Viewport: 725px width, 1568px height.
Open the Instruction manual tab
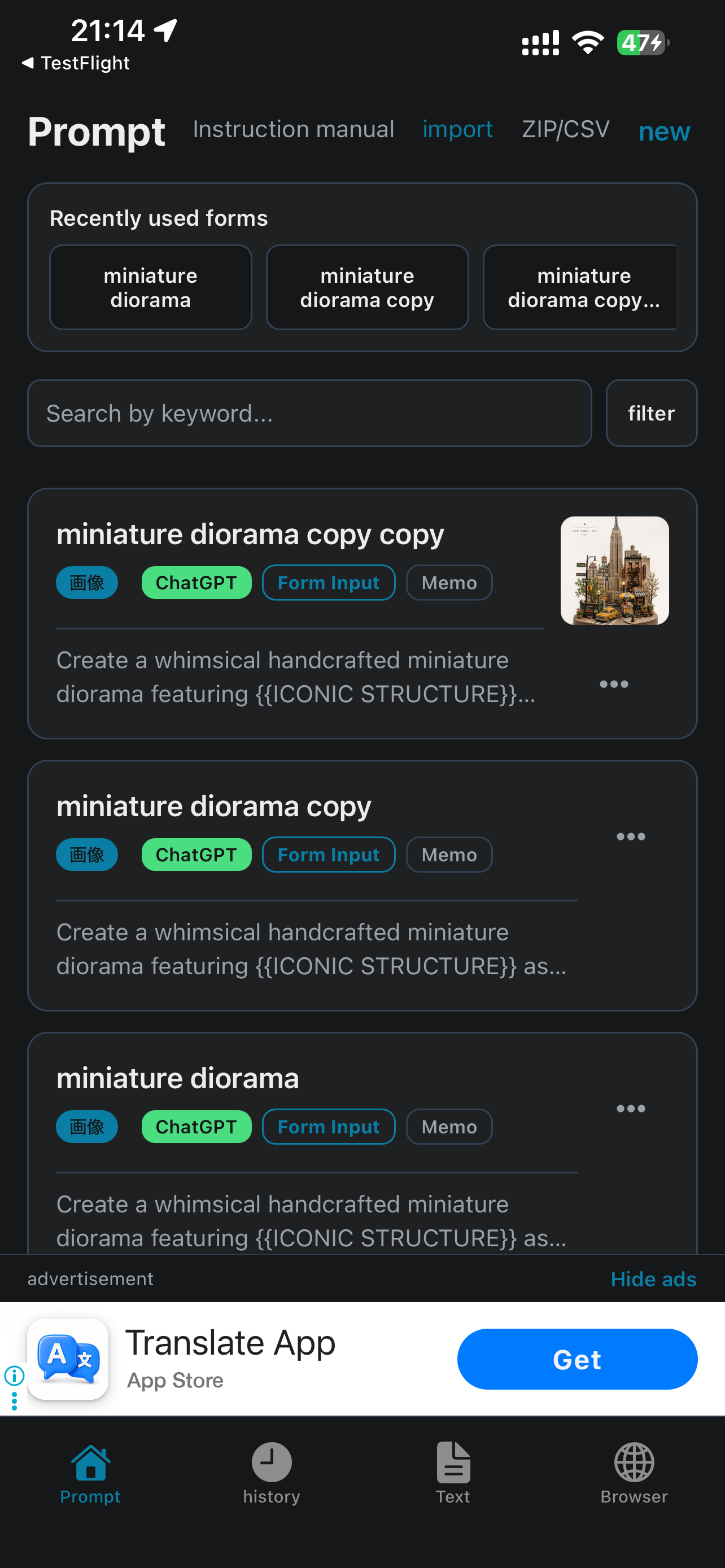point(294,129)
